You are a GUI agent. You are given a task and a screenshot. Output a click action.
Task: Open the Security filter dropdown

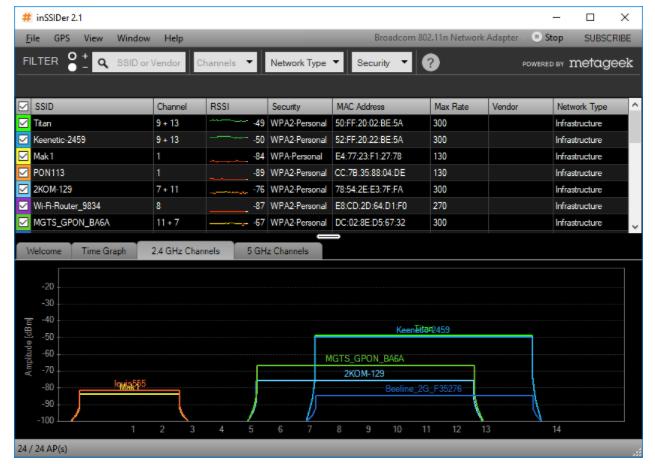(x=381, y=63)
